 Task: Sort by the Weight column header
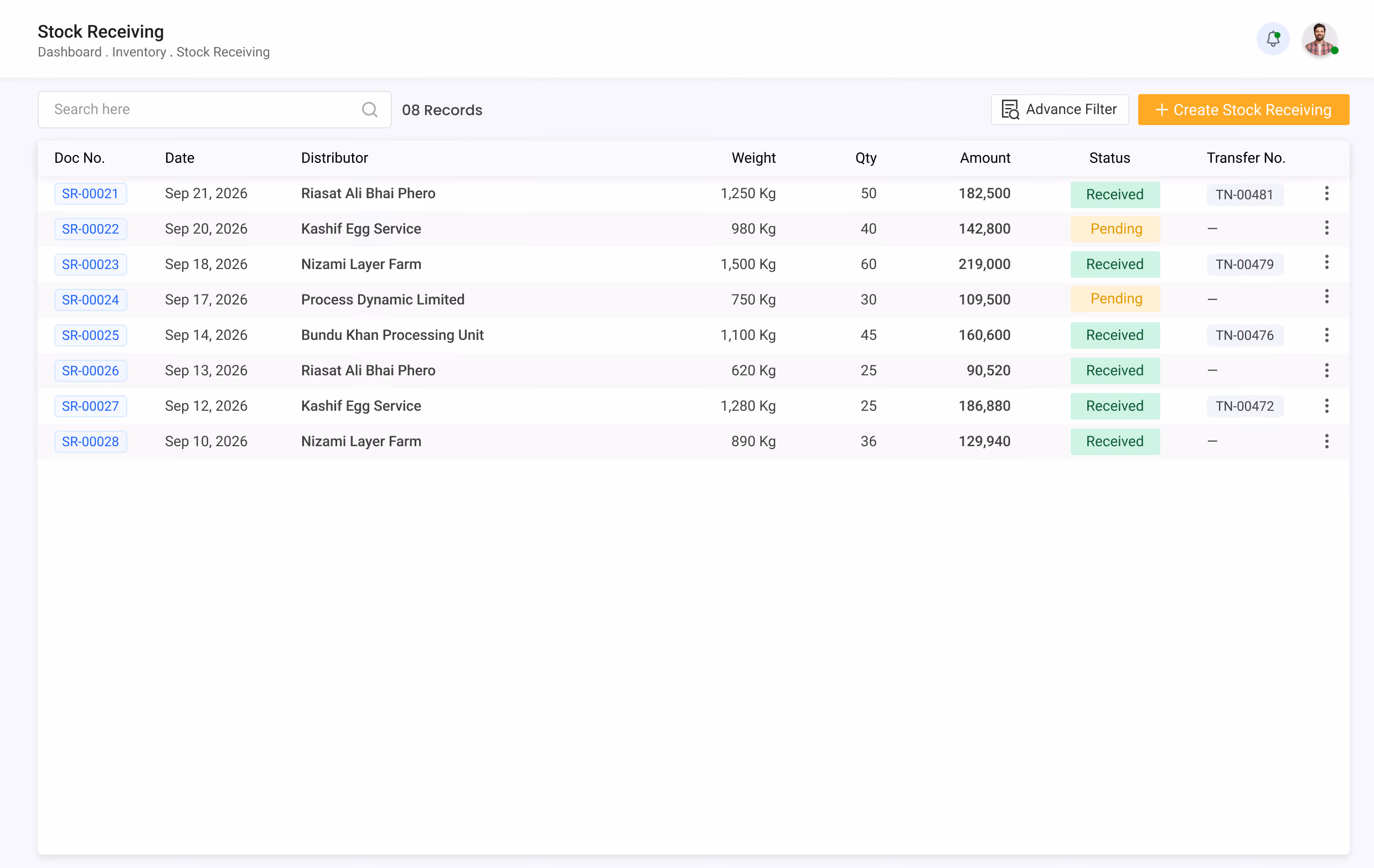(753, 158)
